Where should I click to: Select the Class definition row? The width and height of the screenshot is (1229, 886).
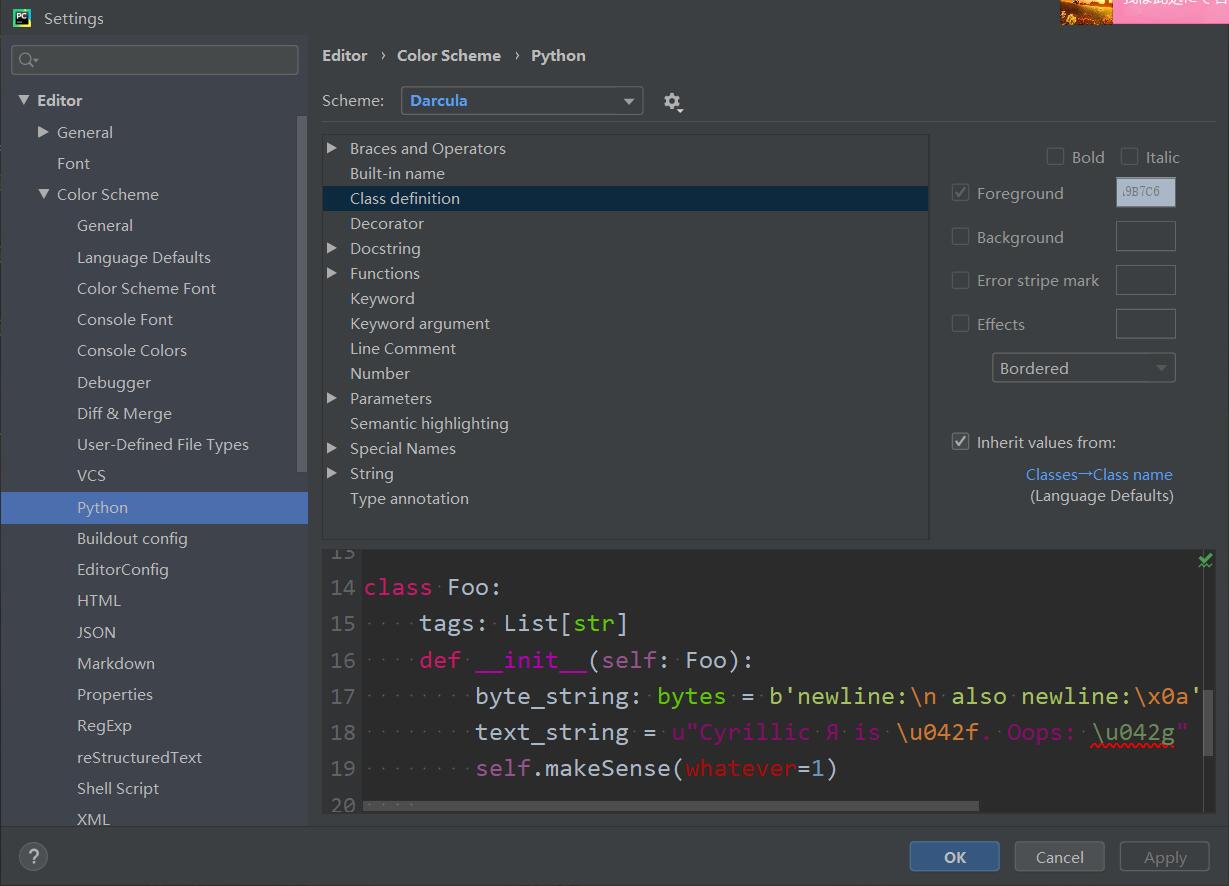pyautogui.click(x=625, y=198)
